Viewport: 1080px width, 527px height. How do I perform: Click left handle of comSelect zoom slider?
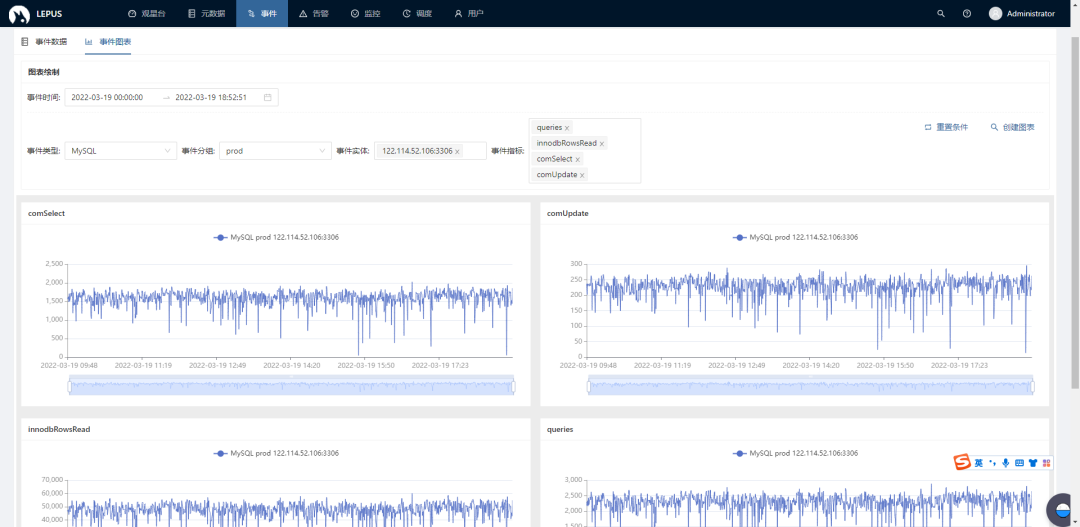point(70,387)
